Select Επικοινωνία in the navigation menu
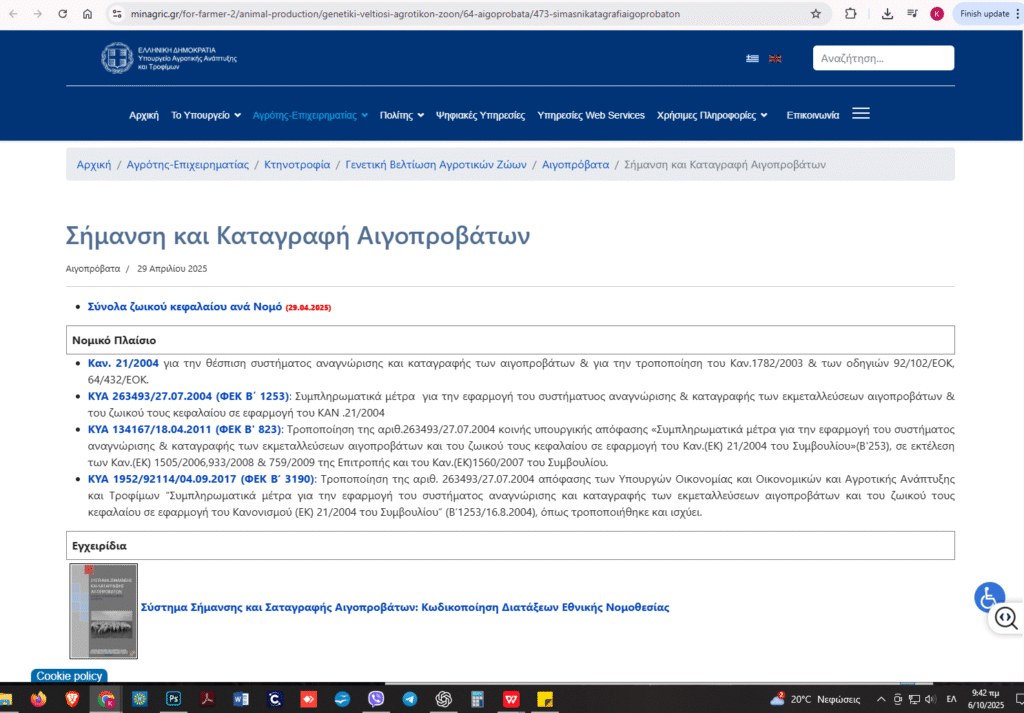 (x=814, y=114)
